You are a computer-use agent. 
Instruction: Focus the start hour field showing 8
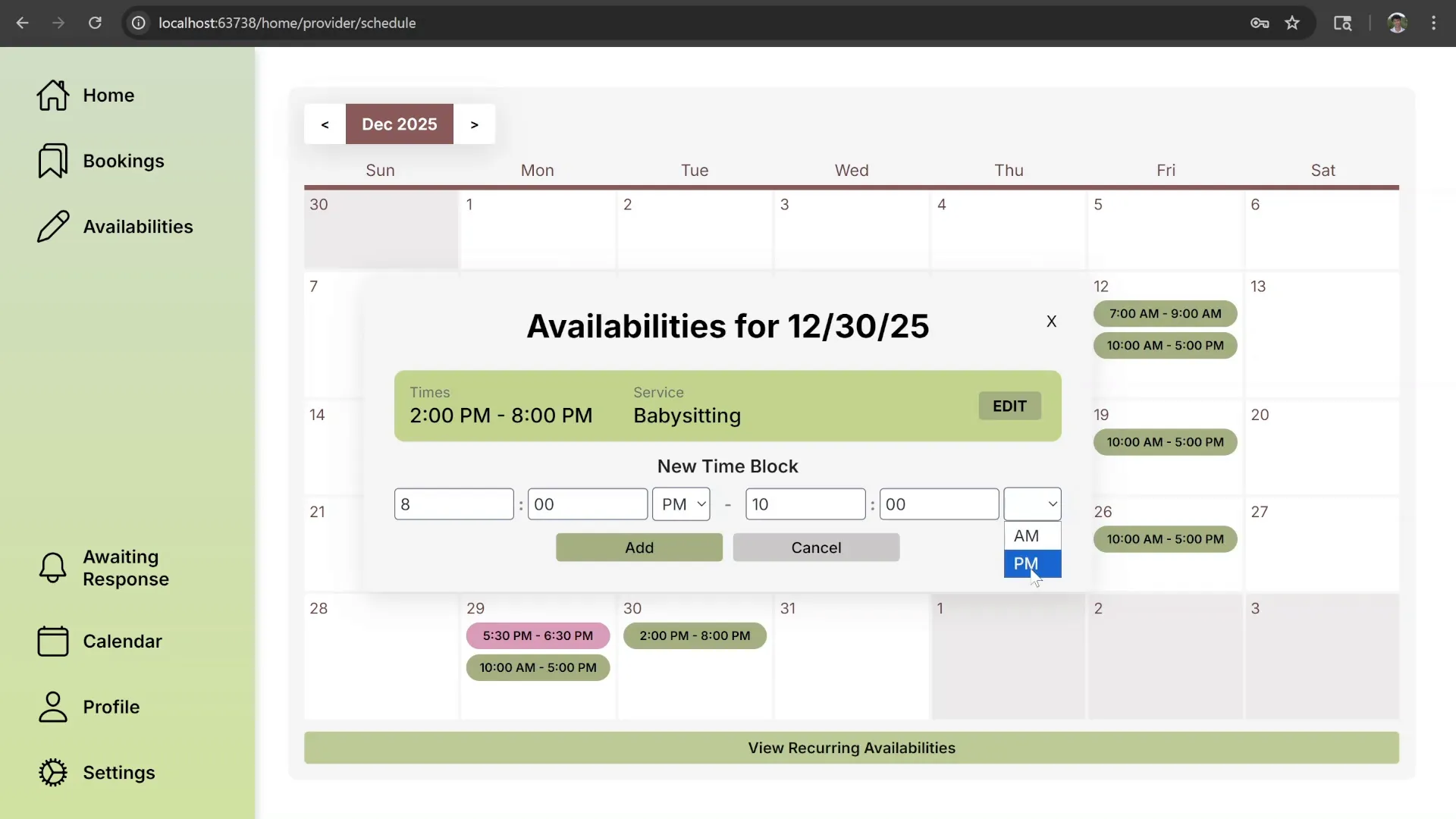(453, 504)
